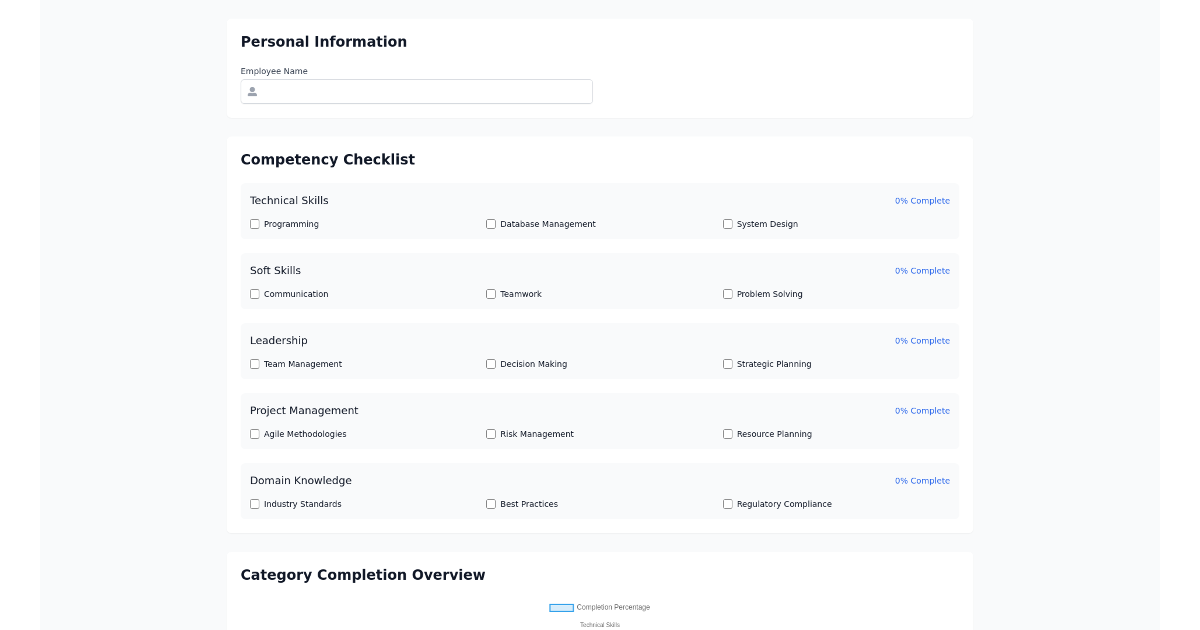Check the Best Practices checkbox
This screenshot has height=630, width=1200.
click(x=491, y=504)
